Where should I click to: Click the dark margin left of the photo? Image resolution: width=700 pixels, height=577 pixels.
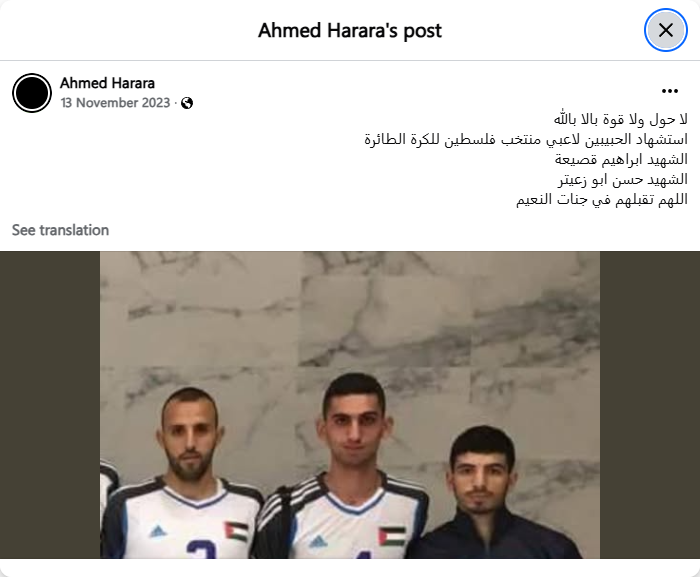50,405
